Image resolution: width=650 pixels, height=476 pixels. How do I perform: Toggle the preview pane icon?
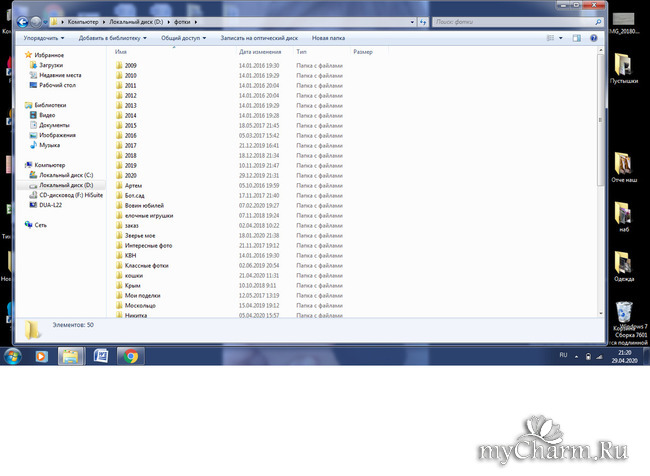(x=577, y=38)
